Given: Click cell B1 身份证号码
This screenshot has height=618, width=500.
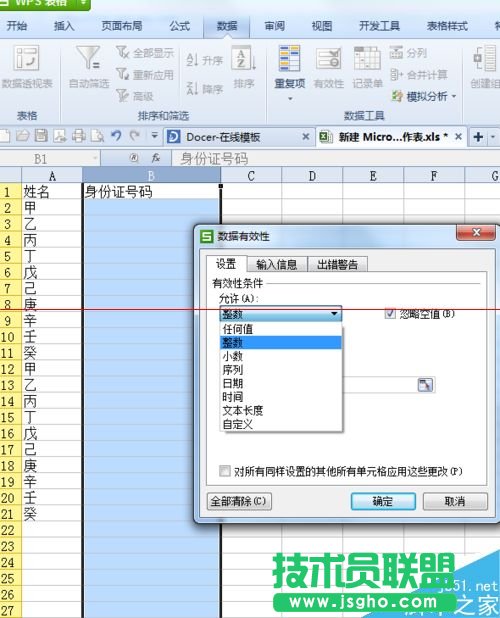Looking at the screenshot, I should (x=151, y=192).
